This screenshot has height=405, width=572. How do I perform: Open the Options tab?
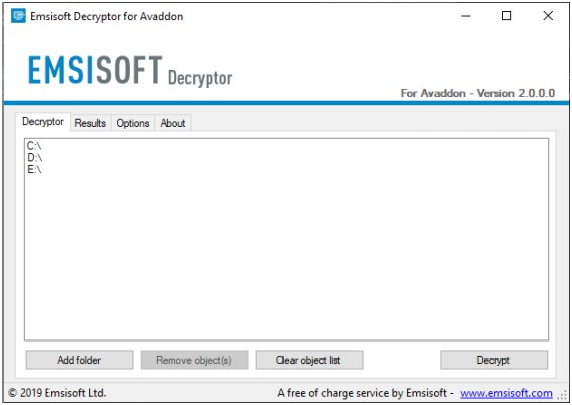click(133, 123)
